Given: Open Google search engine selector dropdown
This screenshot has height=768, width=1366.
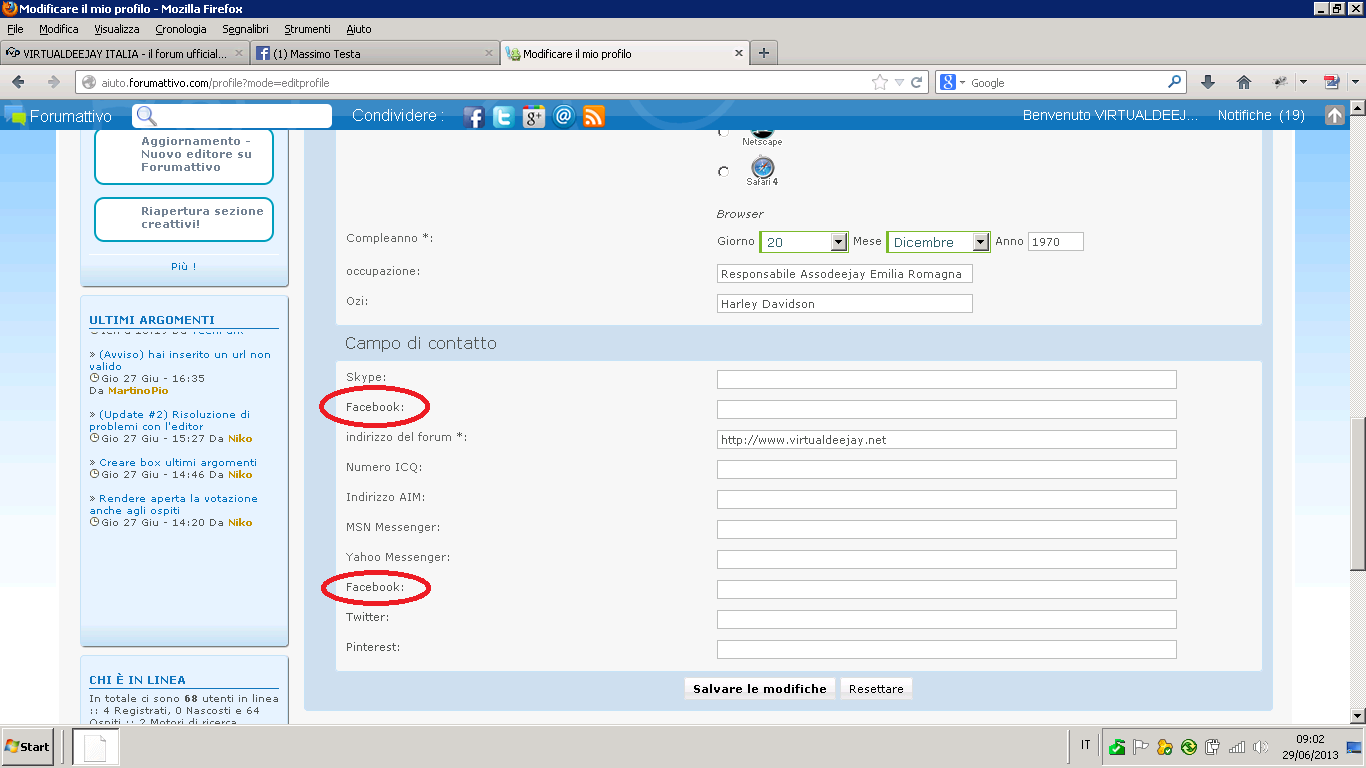Looking at the screenshot, I should [x=954, y=82].
